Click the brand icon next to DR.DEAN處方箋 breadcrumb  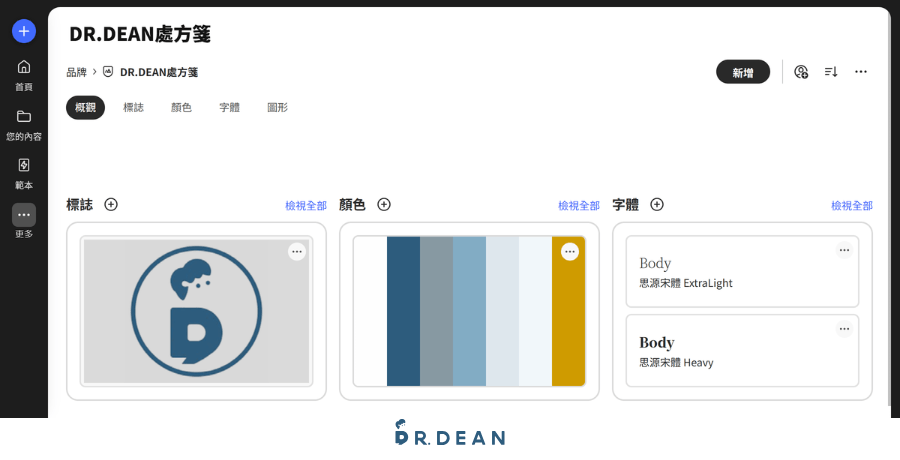click(x=108, y=72)
